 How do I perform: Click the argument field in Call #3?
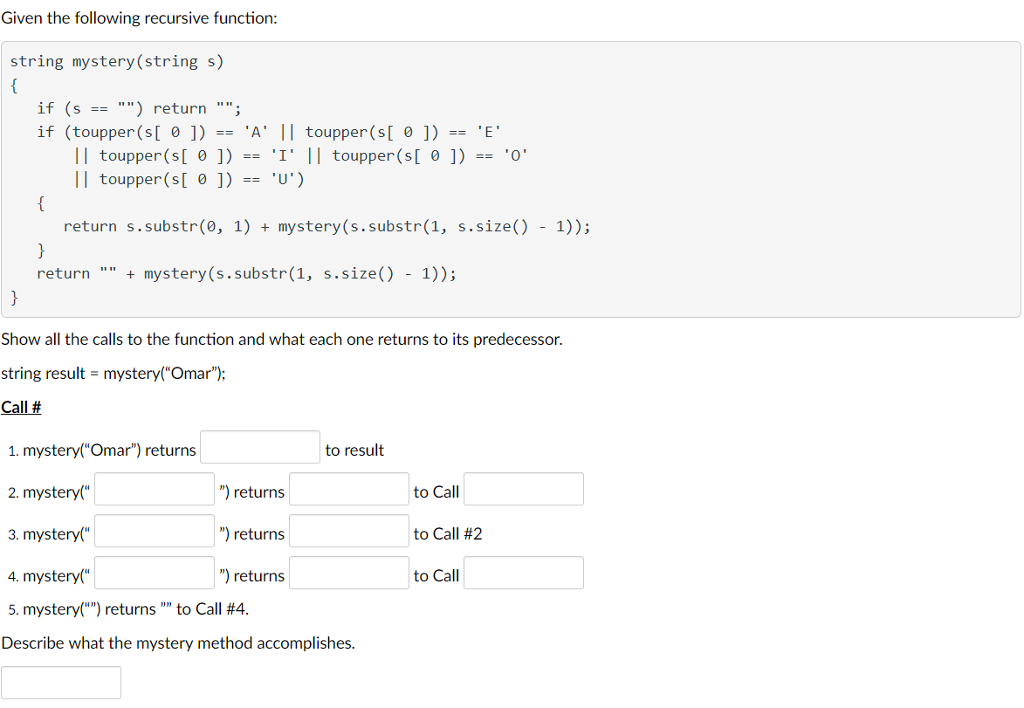[x=153, y=530]
